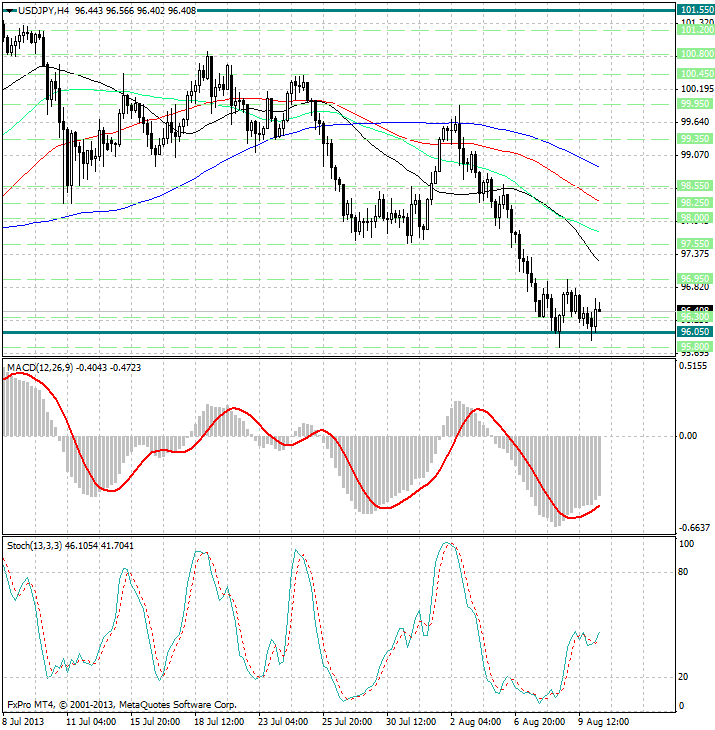Image resolution: width=715 pixels, height=730 pixels.
Task: Click the 99.640 price axis value
Action: coord(695,122)
